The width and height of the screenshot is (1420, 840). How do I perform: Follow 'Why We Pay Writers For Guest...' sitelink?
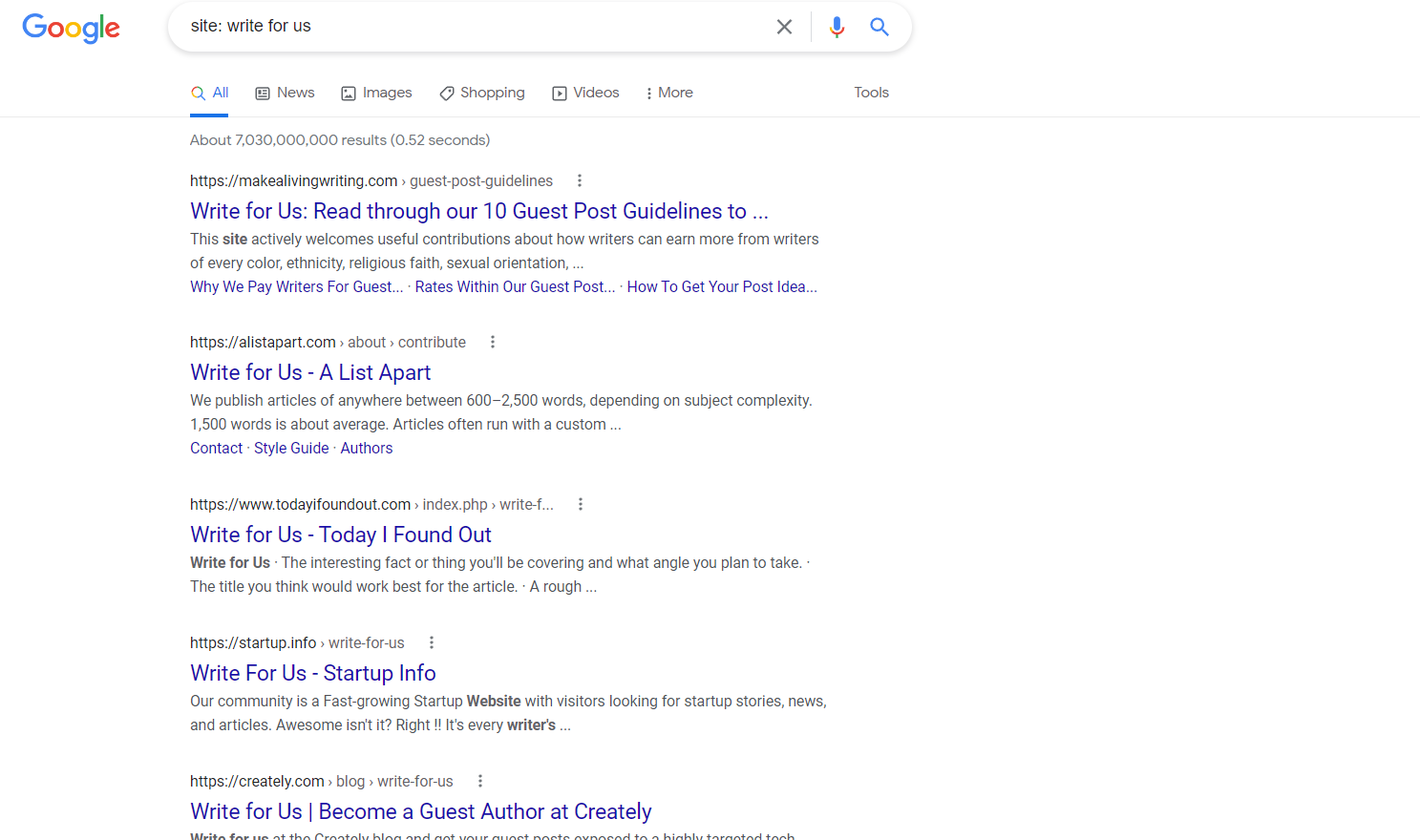point(296,286)
